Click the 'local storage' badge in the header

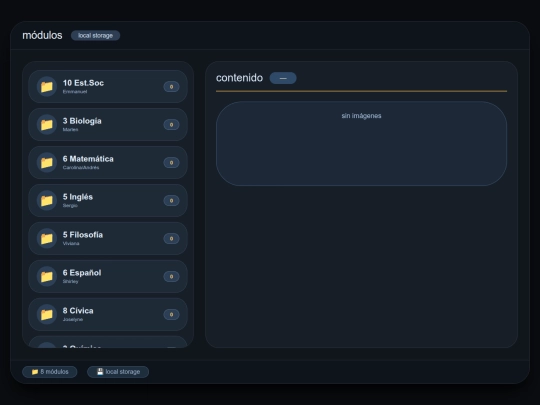click(95, 35)
